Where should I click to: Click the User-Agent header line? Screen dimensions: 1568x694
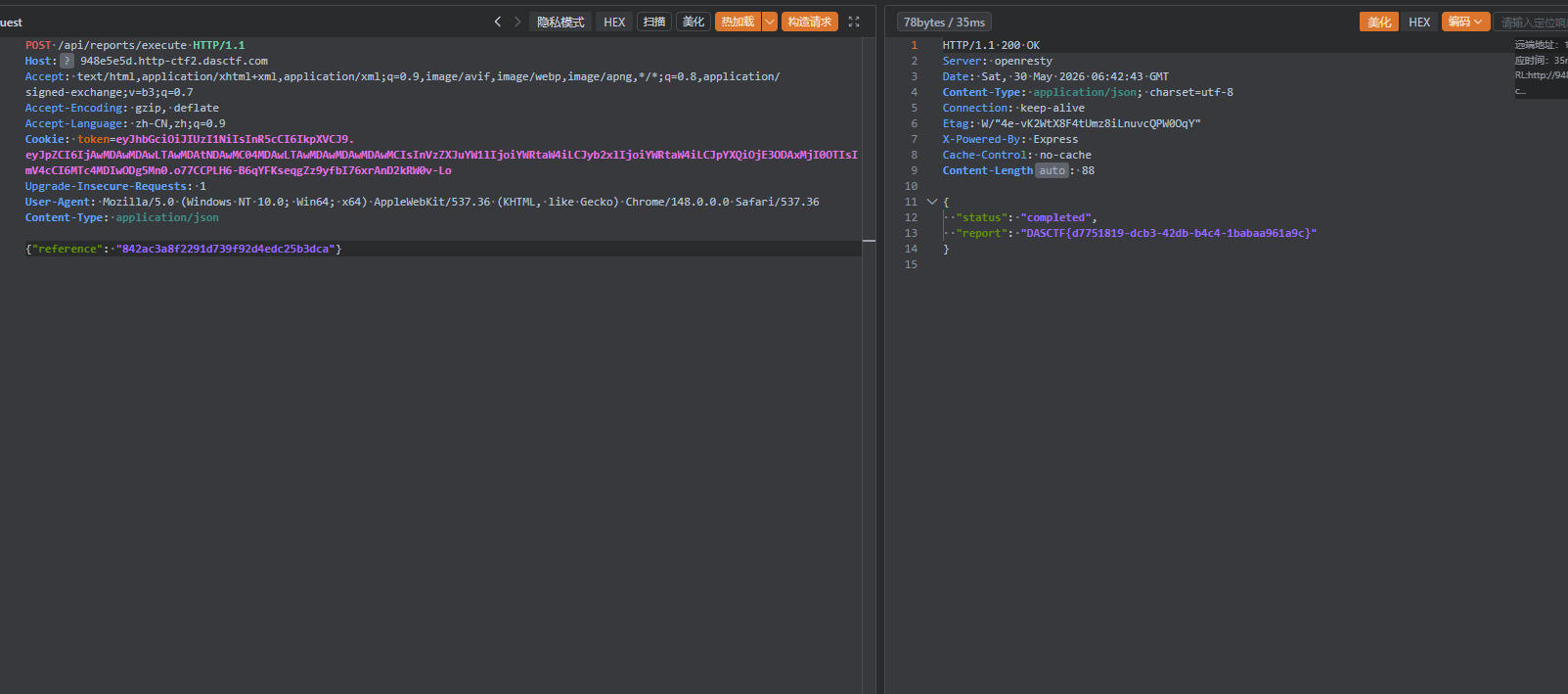coord(423,202)
